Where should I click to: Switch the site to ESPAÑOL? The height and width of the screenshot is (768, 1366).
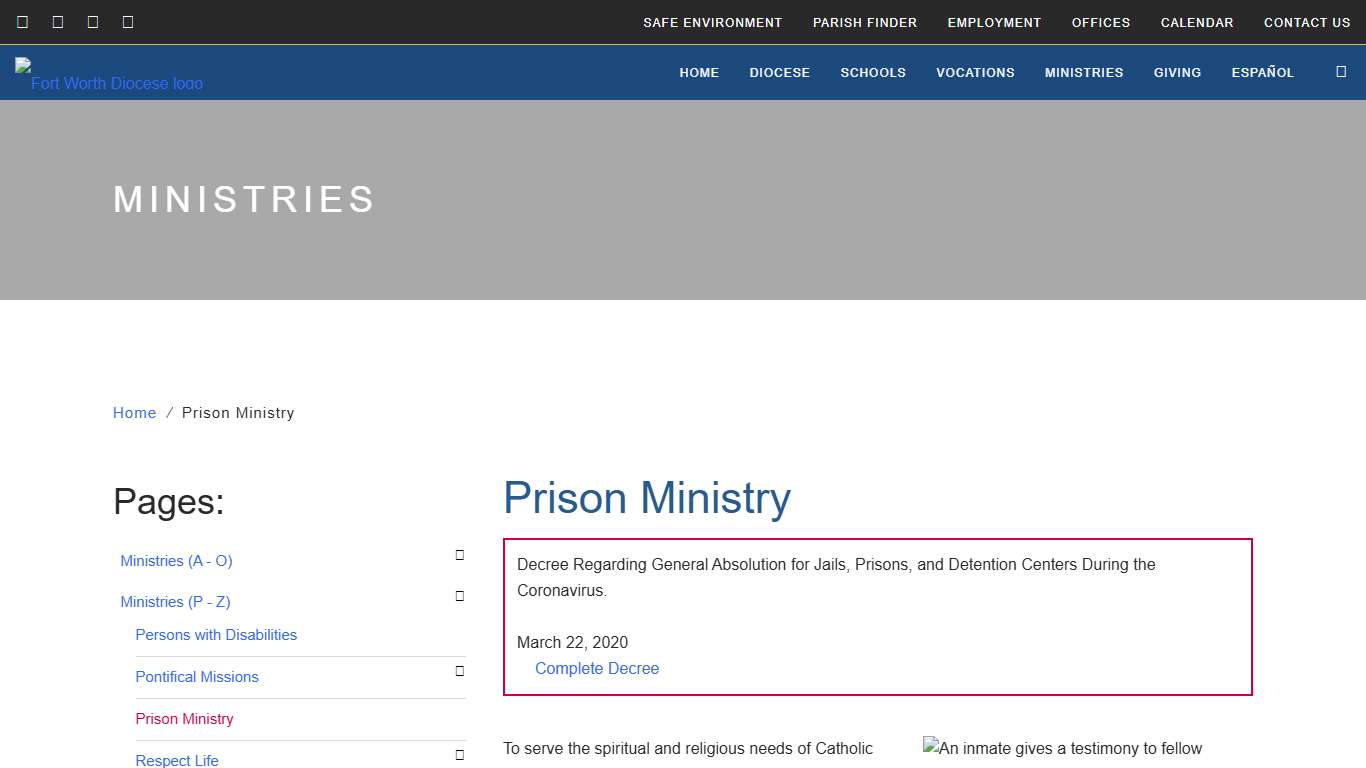pos(1262,72)
